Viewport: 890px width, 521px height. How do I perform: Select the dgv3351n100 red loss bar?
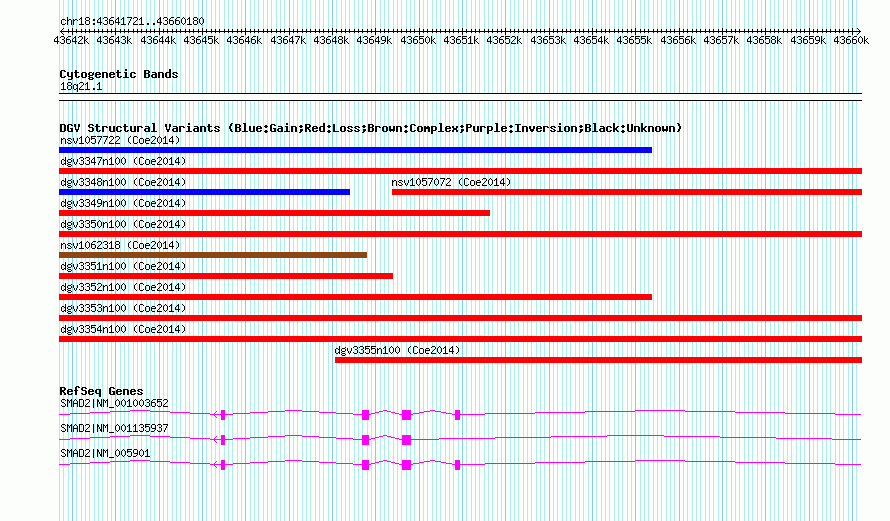[x=226, y=276]
